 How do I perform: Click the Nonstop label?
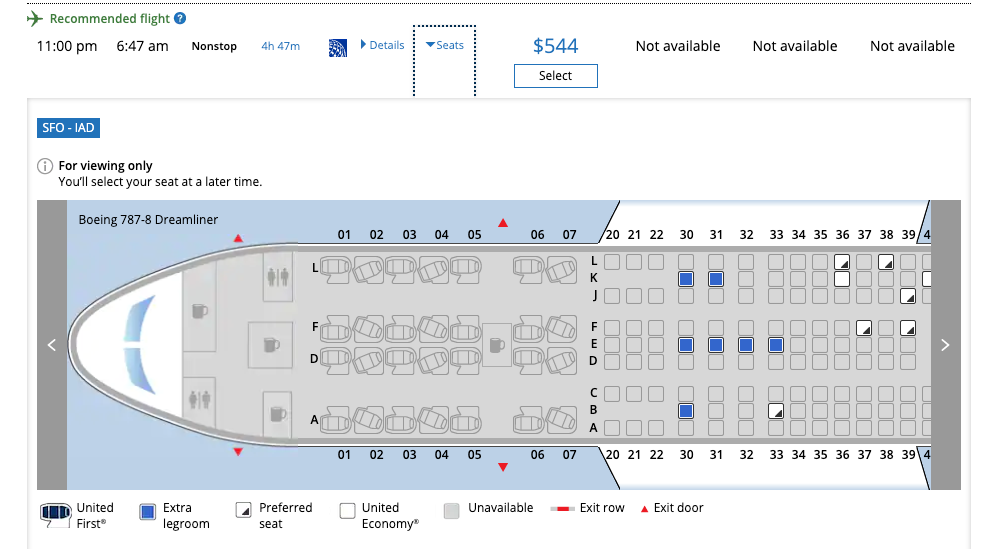point(214,46)
